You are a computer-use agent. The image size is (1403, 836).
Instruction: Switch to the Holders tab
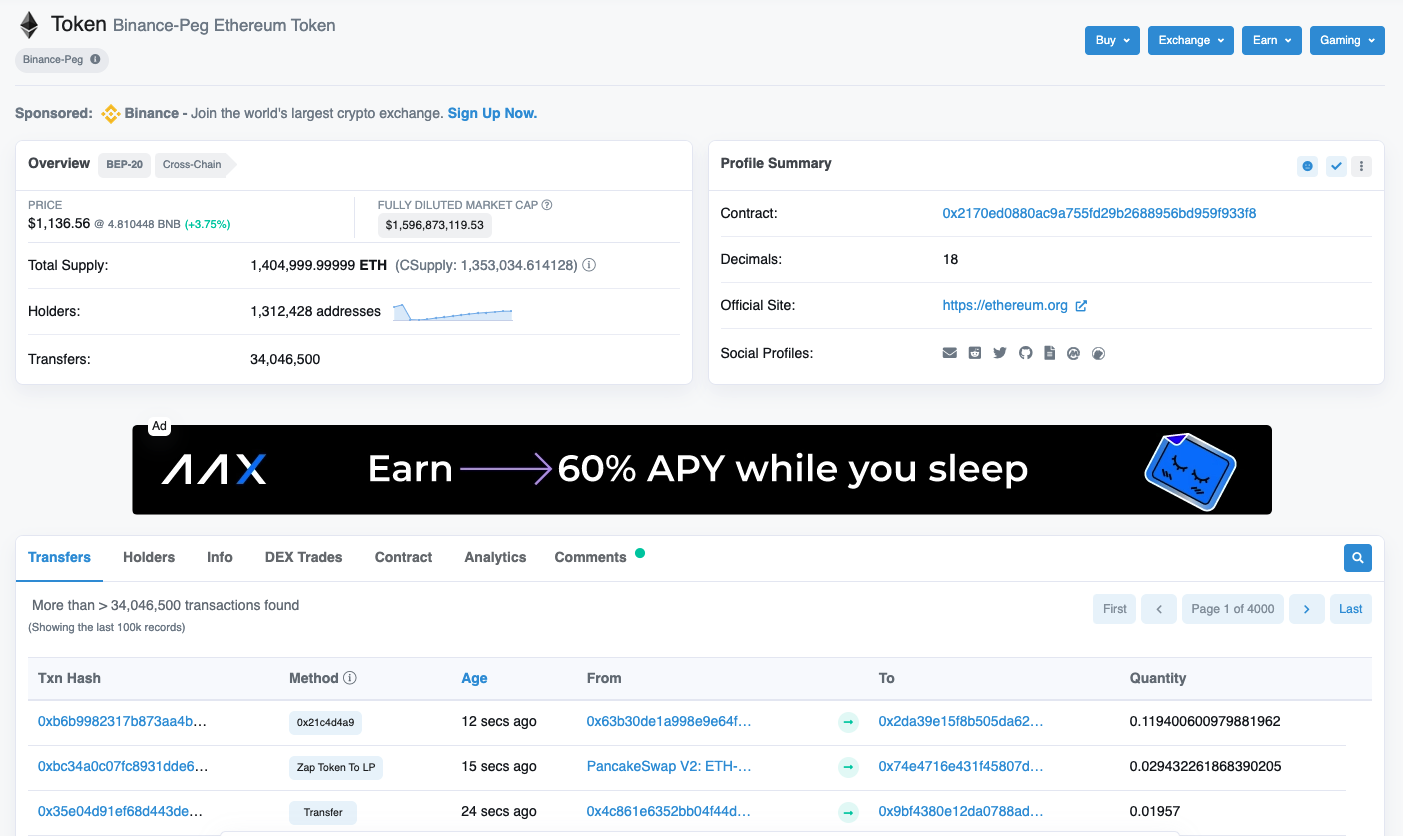coord(149,557)
